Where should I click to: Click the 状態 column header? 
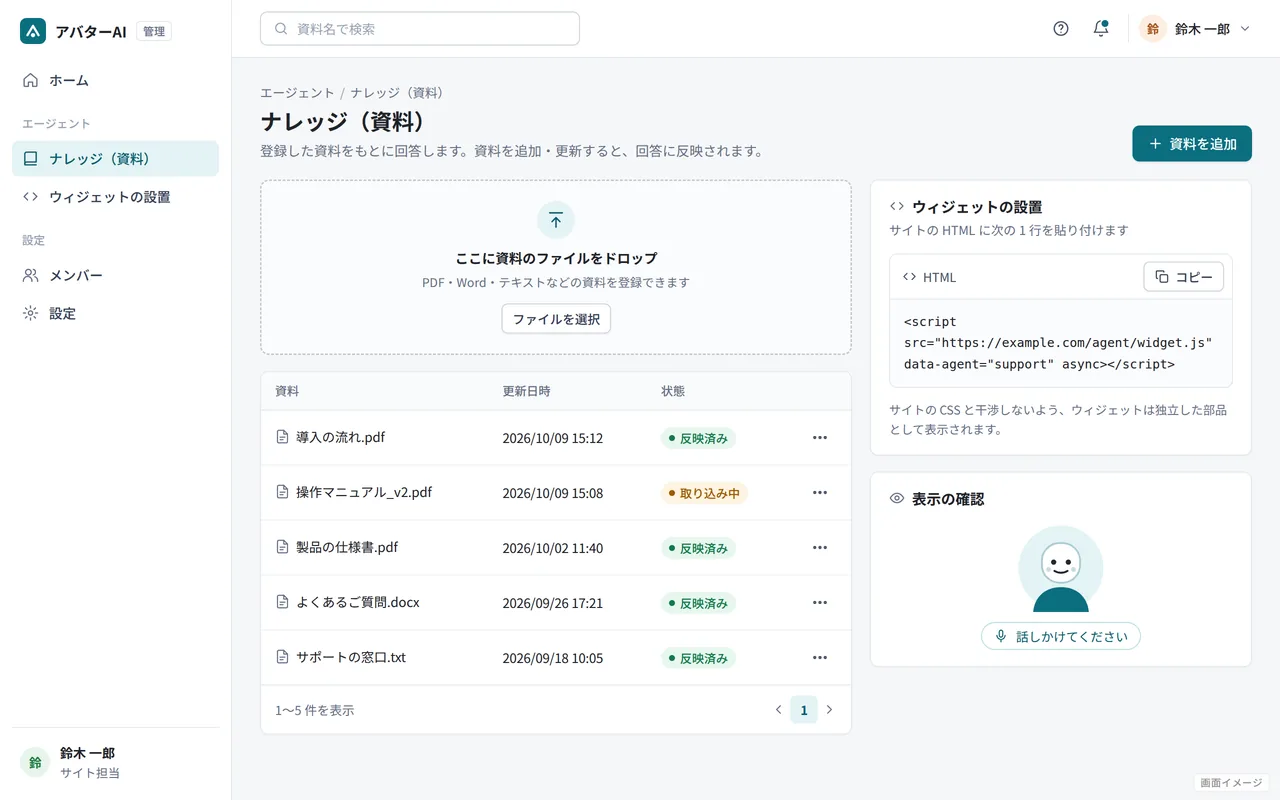click(x=673, y=391)
